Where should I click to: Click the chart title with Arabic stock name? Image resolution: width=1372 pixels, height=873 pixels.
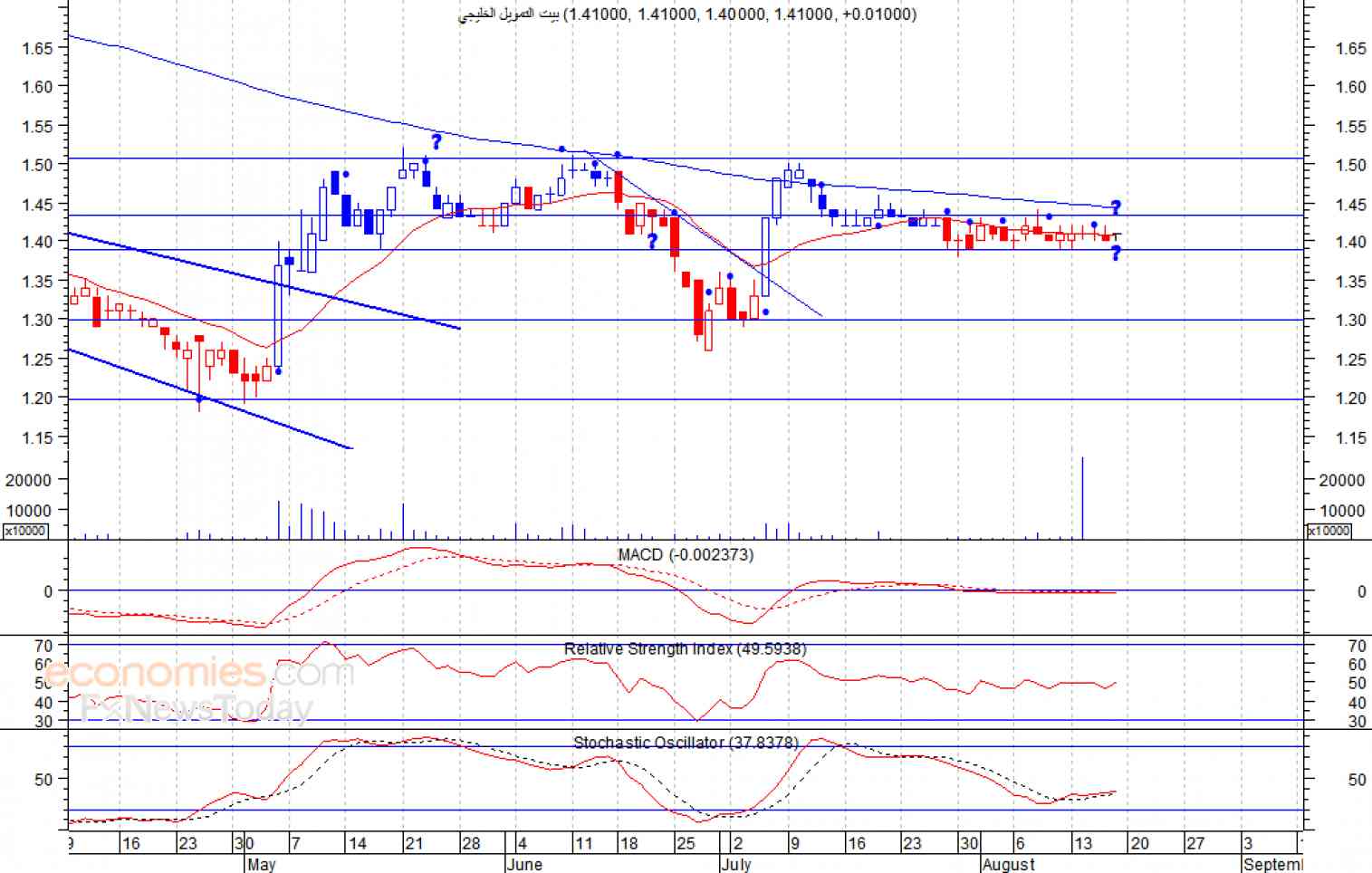coord(687,14)
